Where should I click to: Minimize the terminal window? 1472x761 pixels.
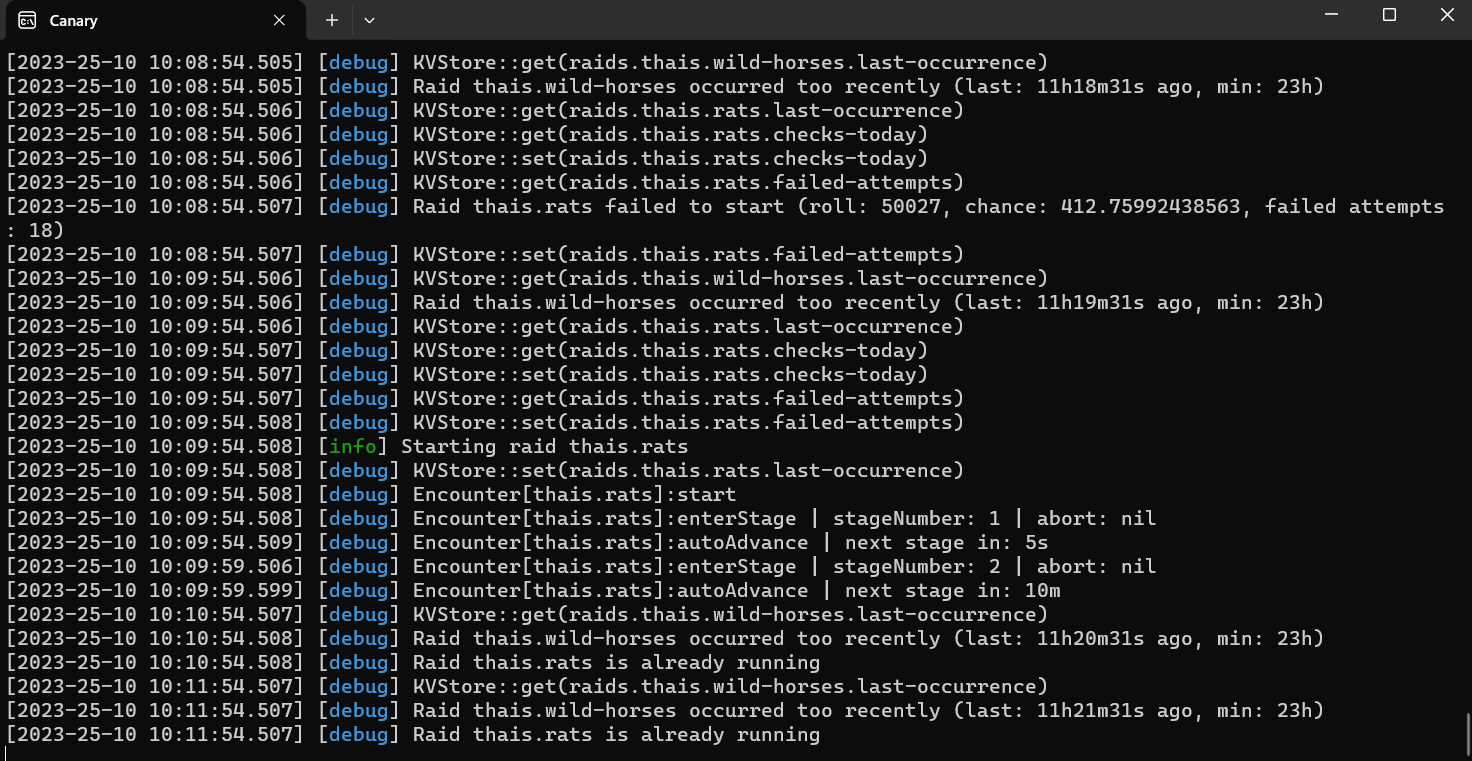[x=1330, y=15]
